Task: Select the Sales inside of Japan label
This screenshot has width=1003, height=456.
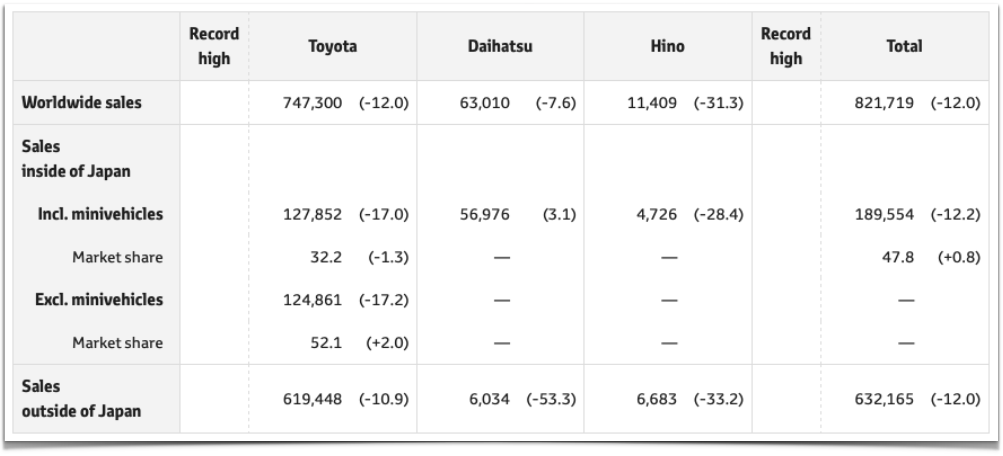Action: pos(76,159)
